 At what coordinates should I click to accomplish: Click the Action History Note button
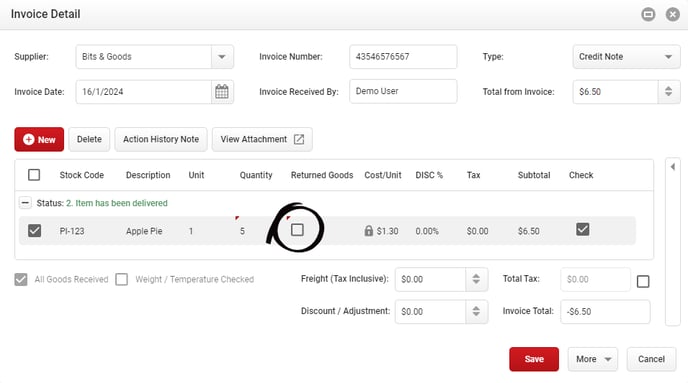(x=161, y=140)
